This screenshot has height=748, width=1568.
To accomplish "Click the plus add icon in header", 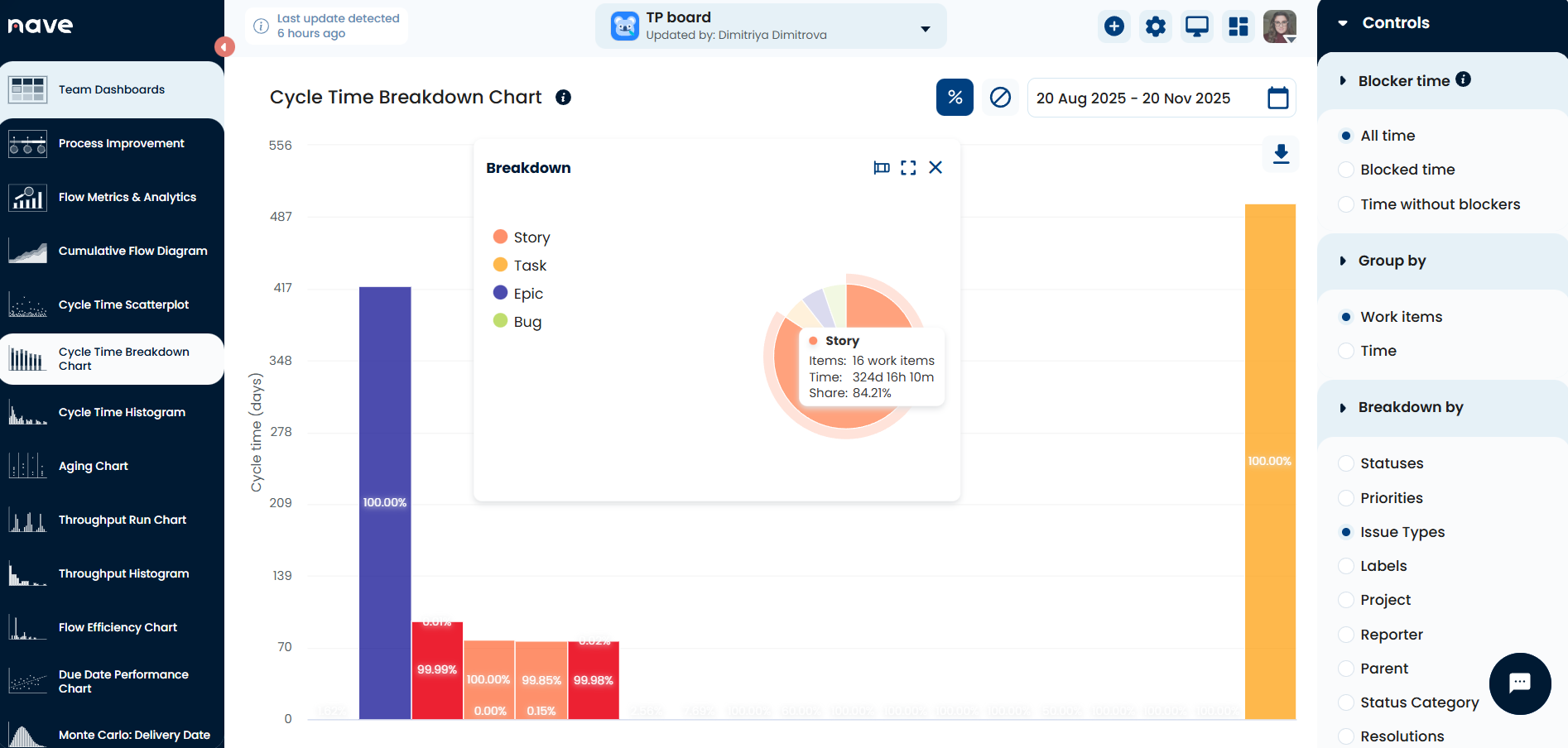I will click(x=1114, y=26).
